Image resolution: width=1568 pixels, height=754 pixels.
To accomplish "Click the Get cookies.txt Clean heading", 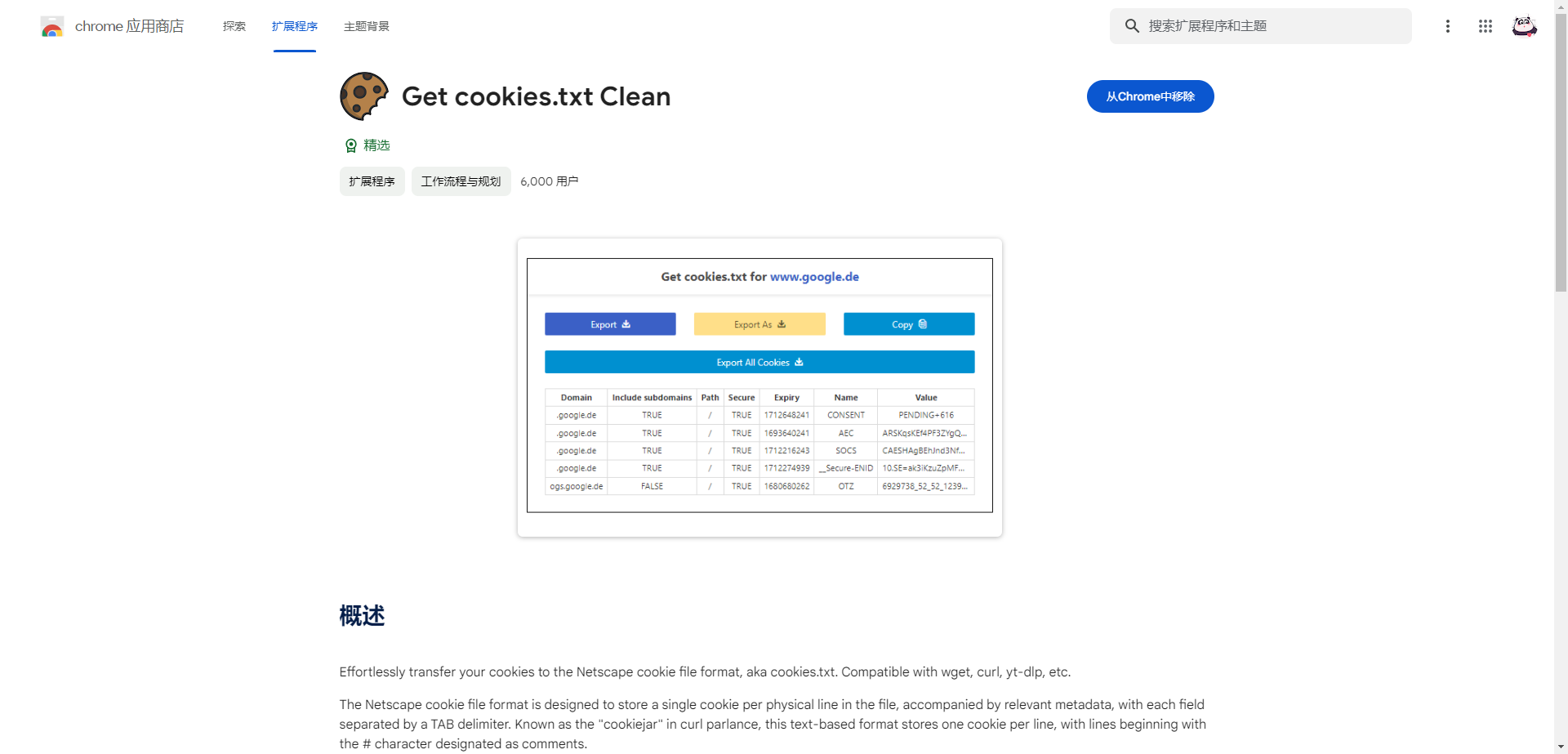I will pos(536,96).
